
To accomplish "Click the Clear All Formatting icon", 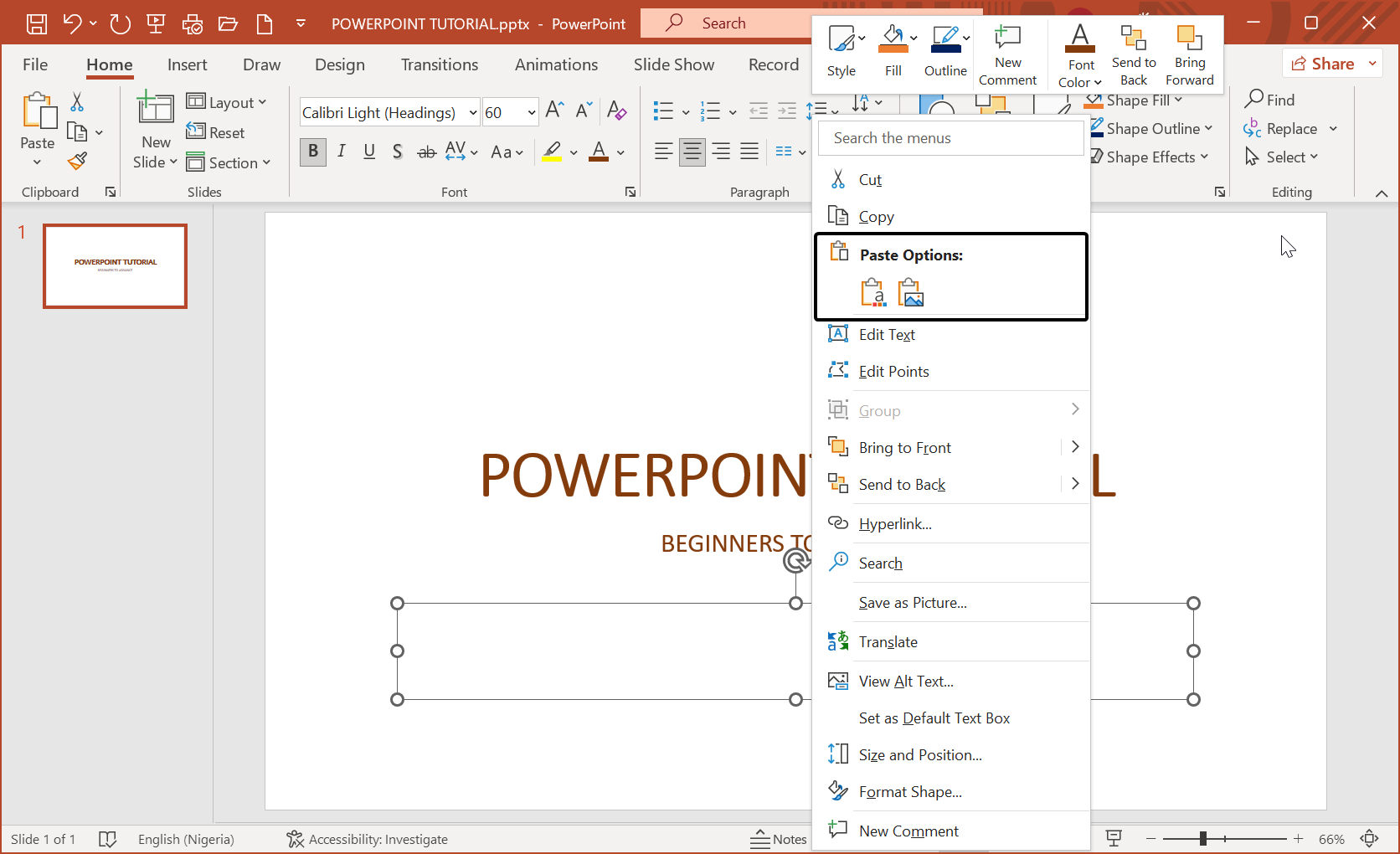I will [616, 110].
